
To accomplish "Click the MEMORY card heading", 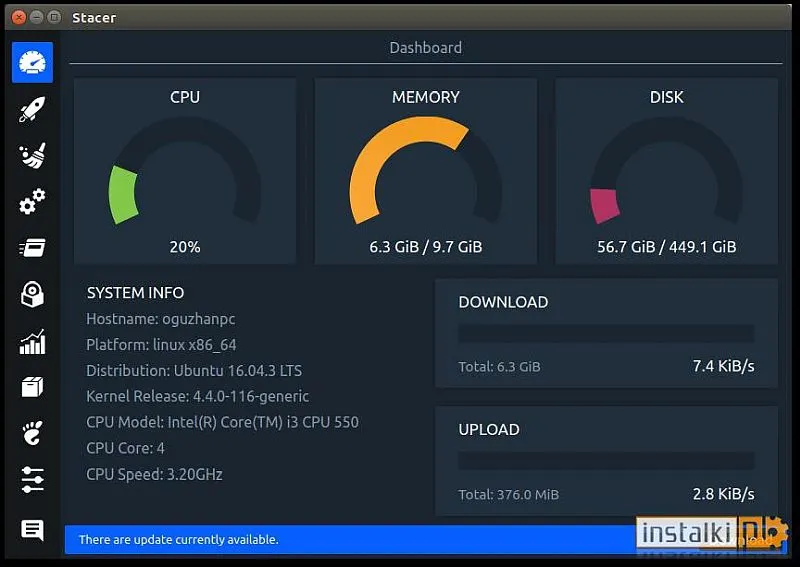I will [x=426, y=97].
